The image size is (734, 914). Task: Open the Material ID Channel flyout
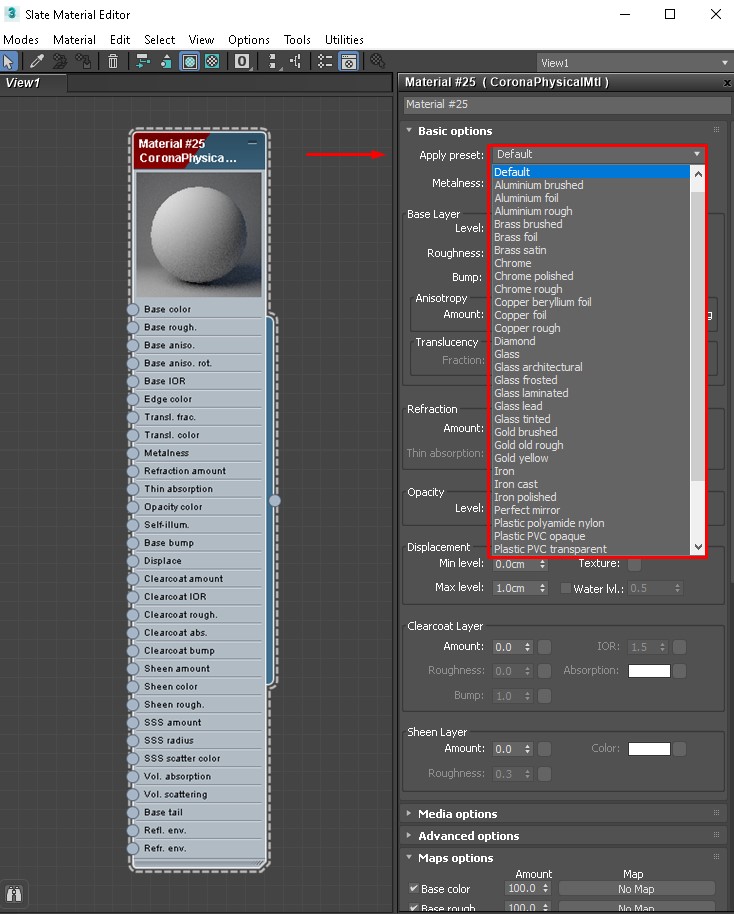(242, 61)
